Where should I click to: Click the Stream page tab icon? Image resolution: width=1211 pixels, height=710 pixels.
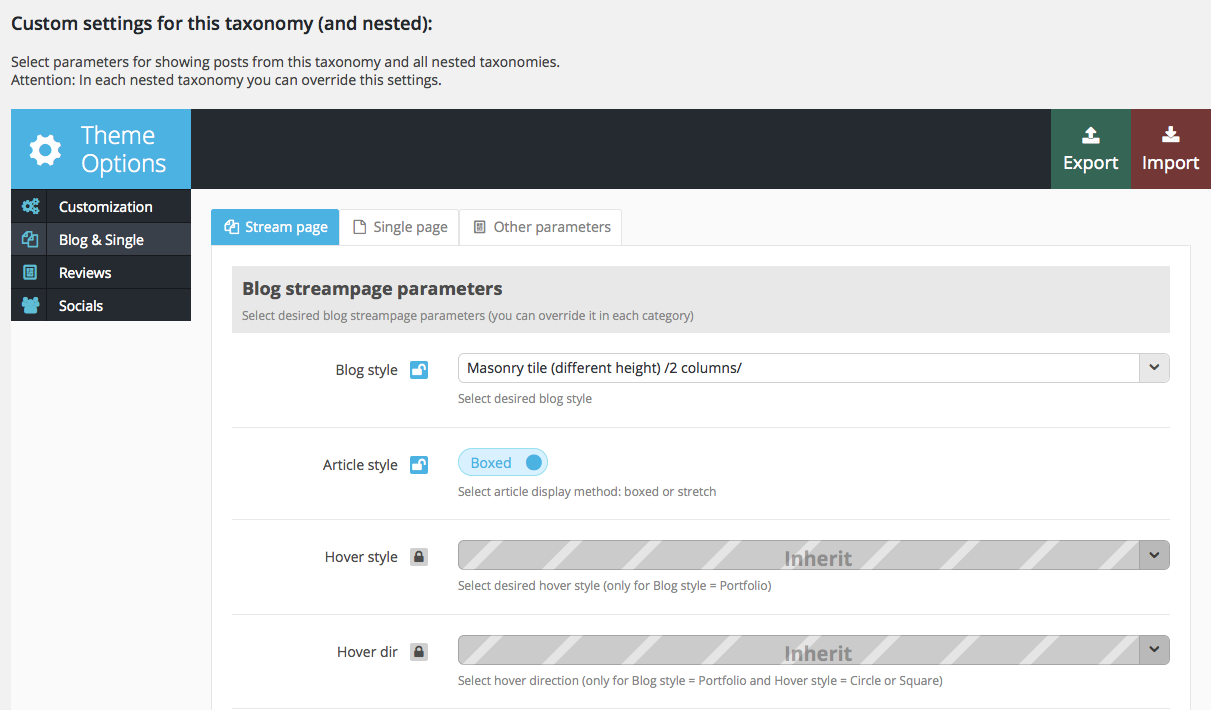tap(231, 227)
